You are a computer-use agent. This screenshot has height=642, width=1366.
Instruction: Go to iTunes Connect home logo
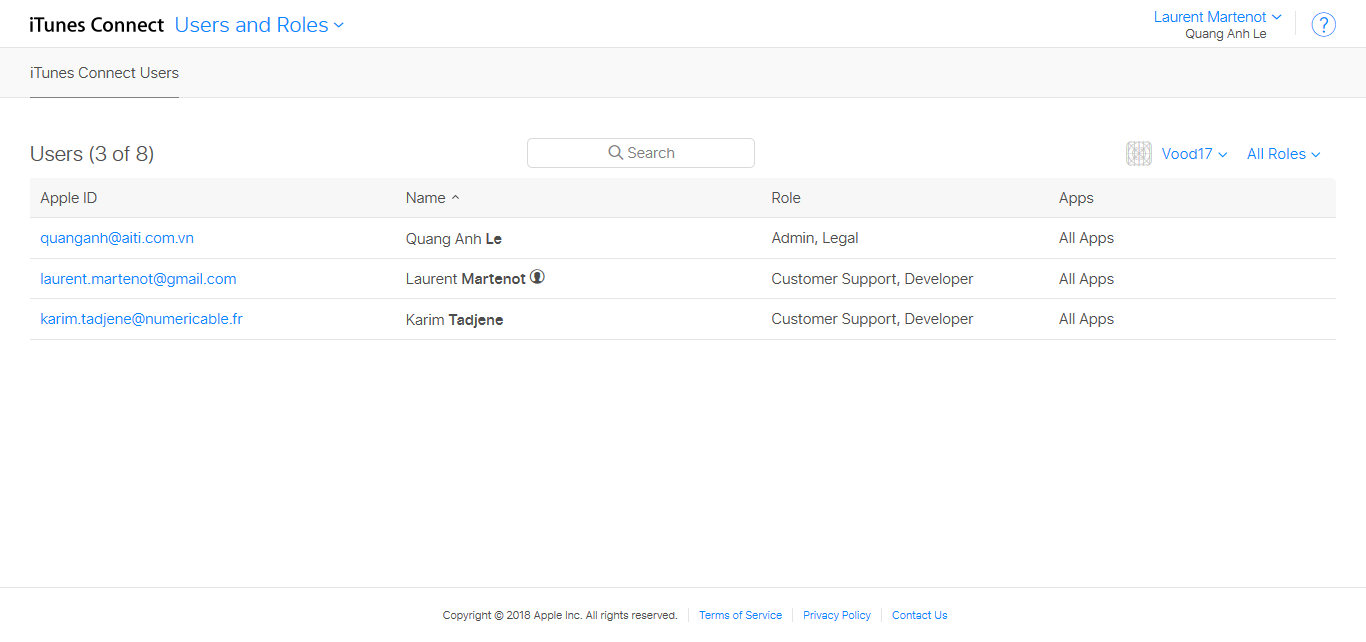coord(96,25)
